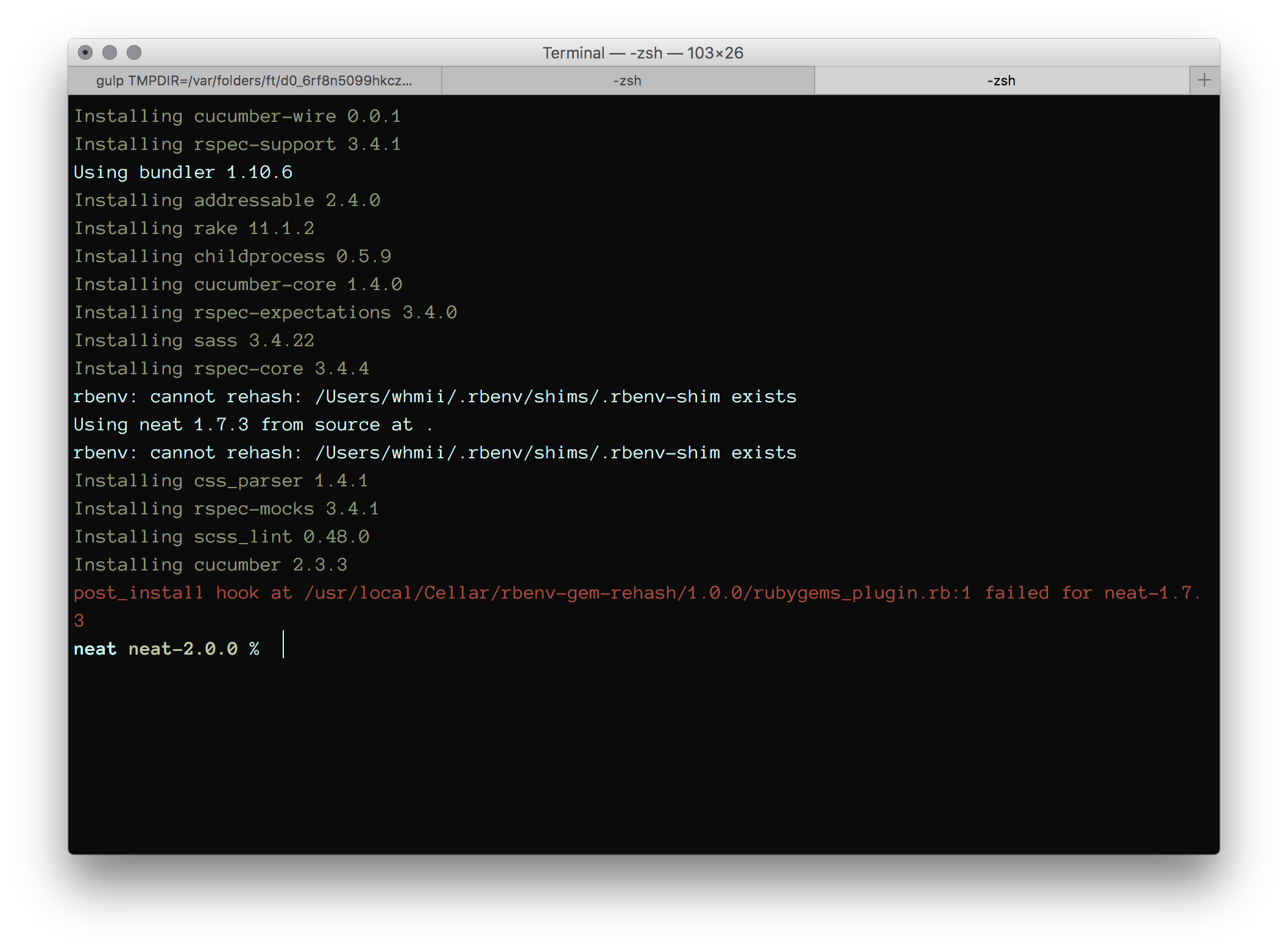This screenshot has width=1288, height=952.
Task: Open a new terminal tab with plus button
Action: pos(1205,80)
